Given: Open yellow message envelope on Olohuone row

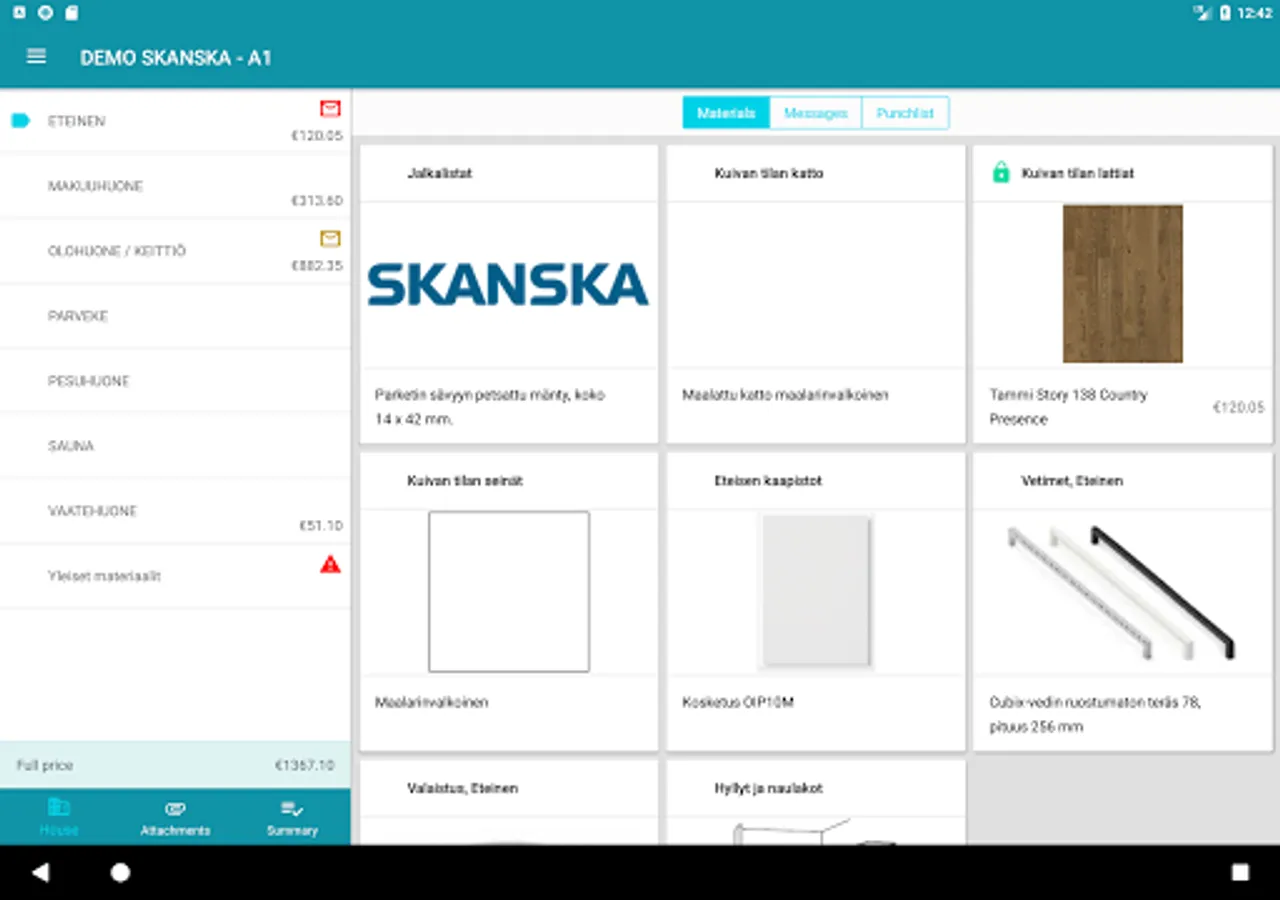Looking at the screenshot, I should tap(330, 239).
